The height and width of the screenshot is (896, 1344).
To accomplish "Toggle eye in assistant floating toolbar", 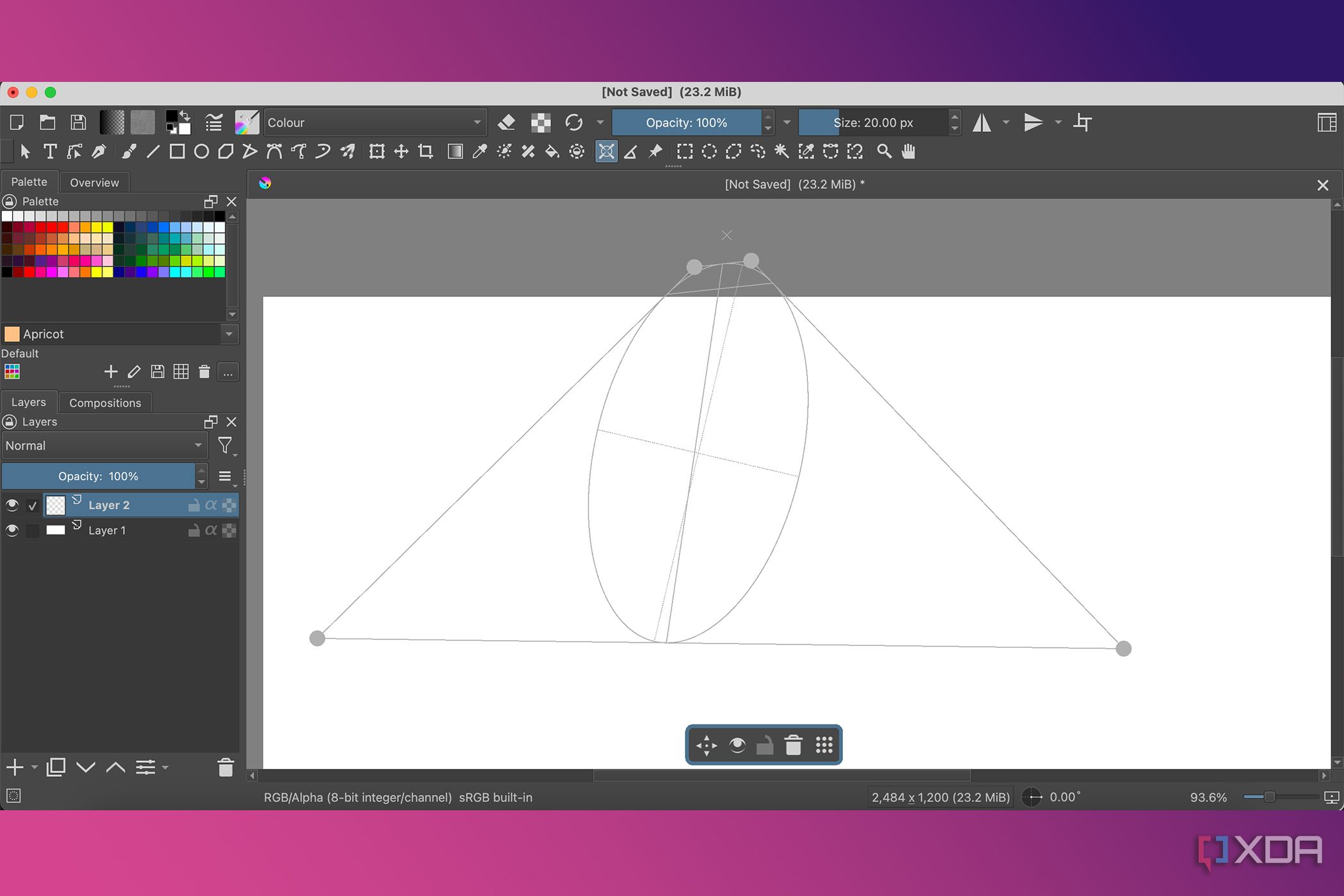I will pyautogui.click(x=737, y=745).
